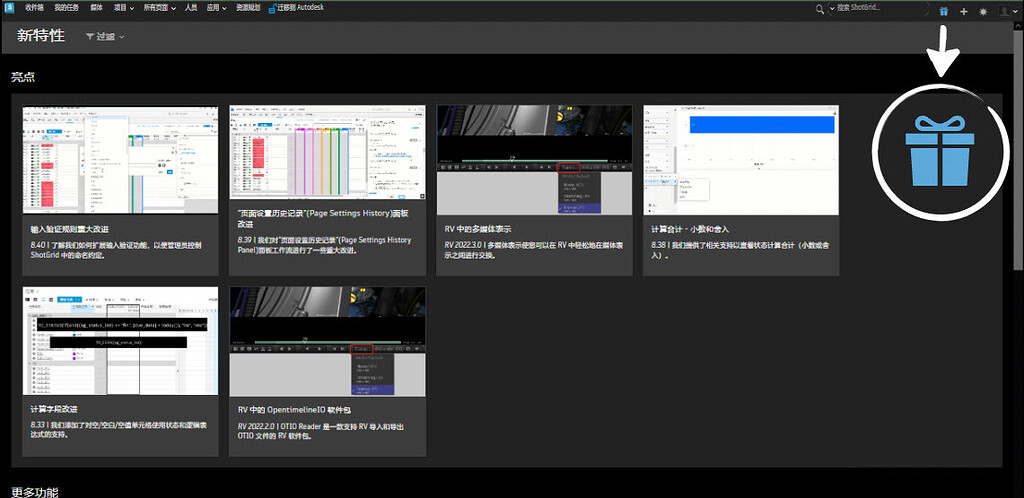The width and height of the screenshot is (1024, 498).
Task: Click the RV 中的多媒体表示 title
Action: coord(477,230)
